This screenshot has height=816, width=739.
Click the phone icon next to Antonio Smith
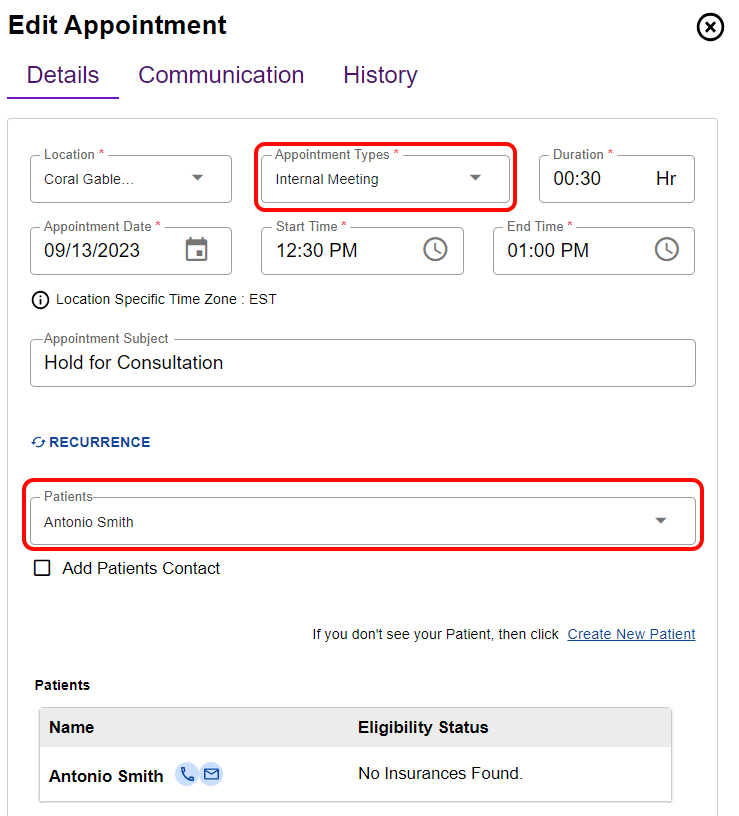pos(186,774)
